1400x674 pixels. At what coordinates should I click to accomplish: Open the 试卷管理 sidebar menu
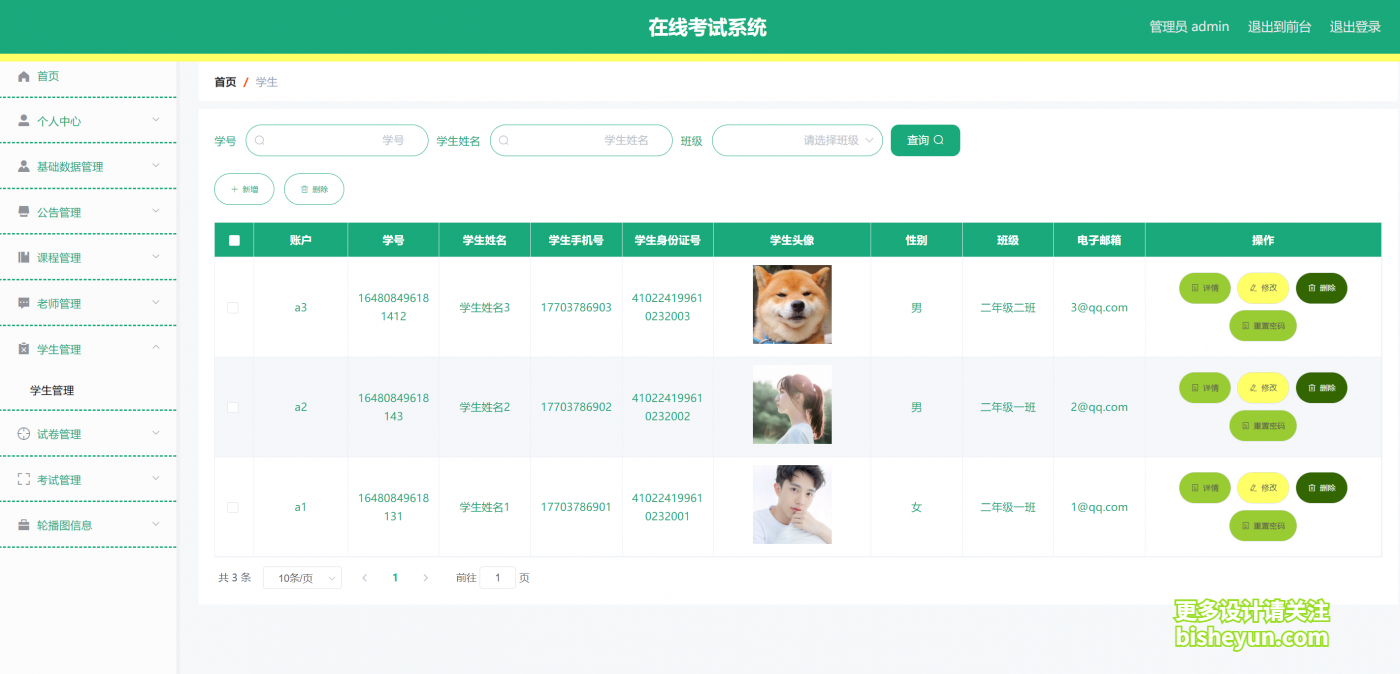pyautogui.click(x=88, y=434)
